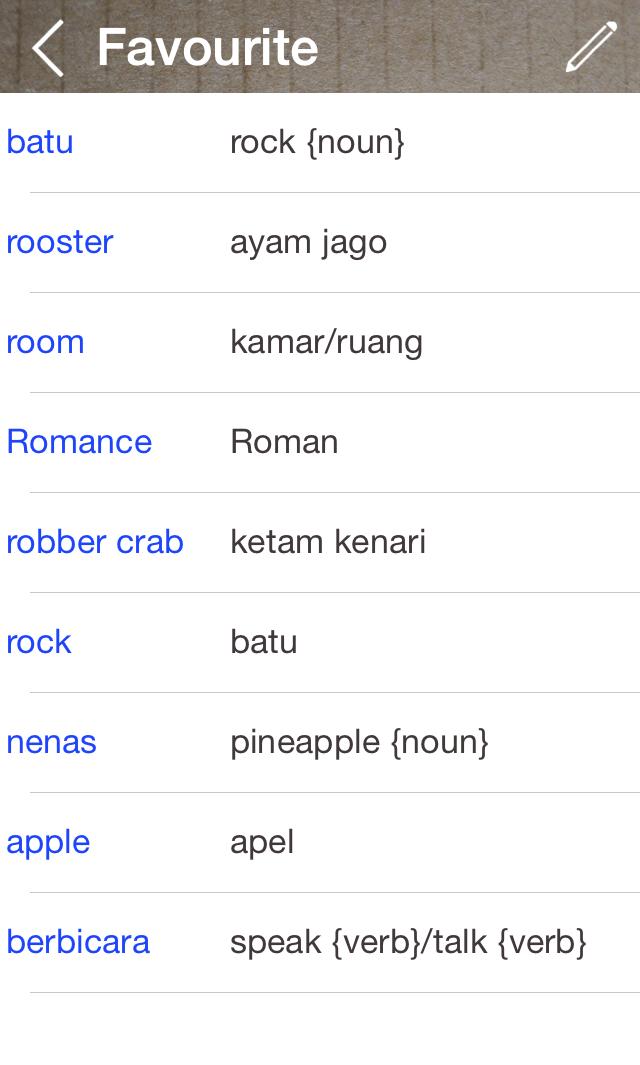
Task: Select the 'robber crab' word
Action: point(95,542)
